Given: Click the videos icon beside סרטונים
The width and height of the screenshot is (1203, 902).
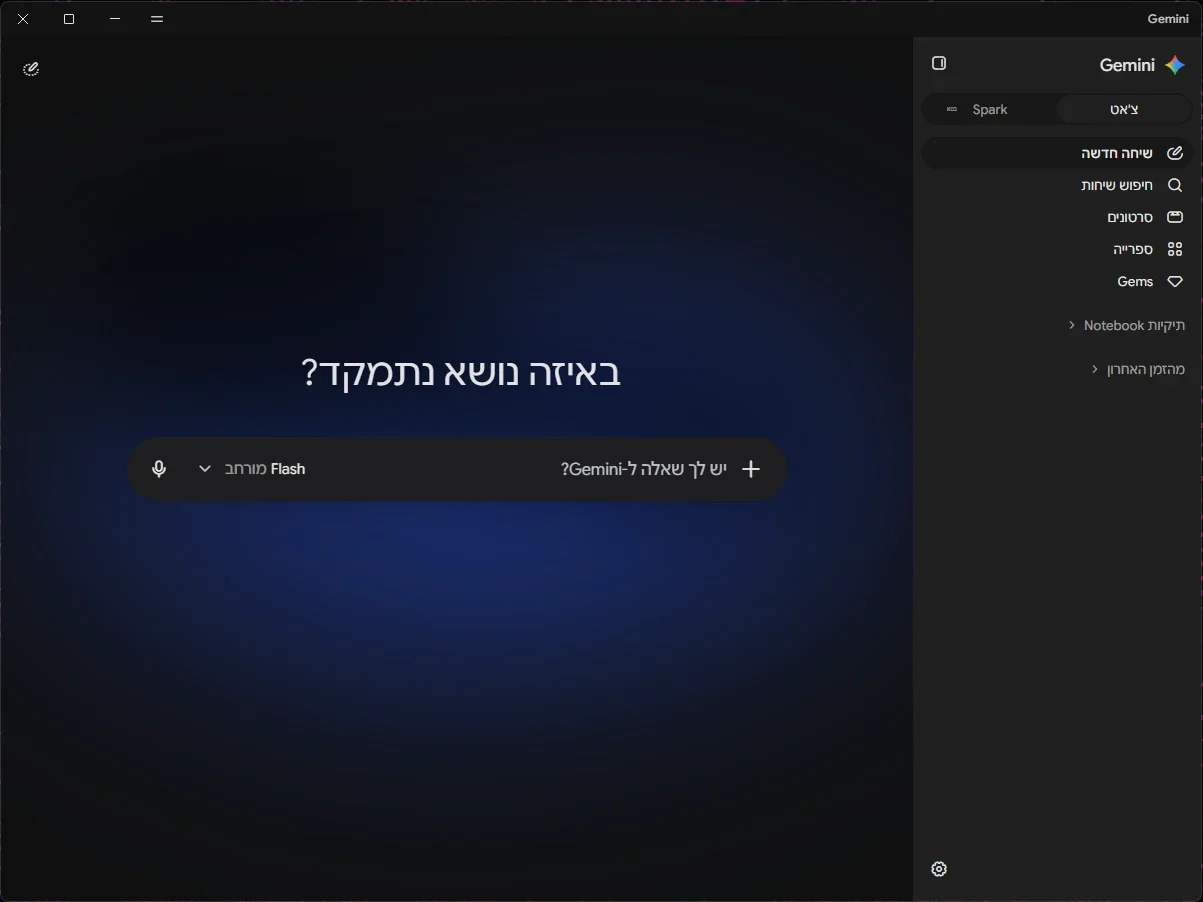Looking at the screenshot, I should coord(1175,217).
